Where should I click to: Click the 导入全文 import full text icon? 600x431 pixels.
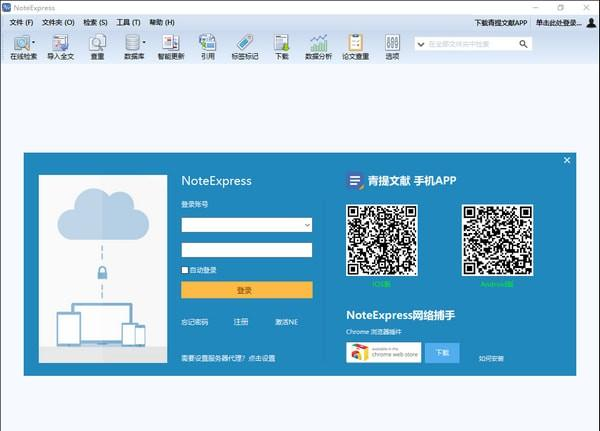pyautogui.click(x=60, y=47)
